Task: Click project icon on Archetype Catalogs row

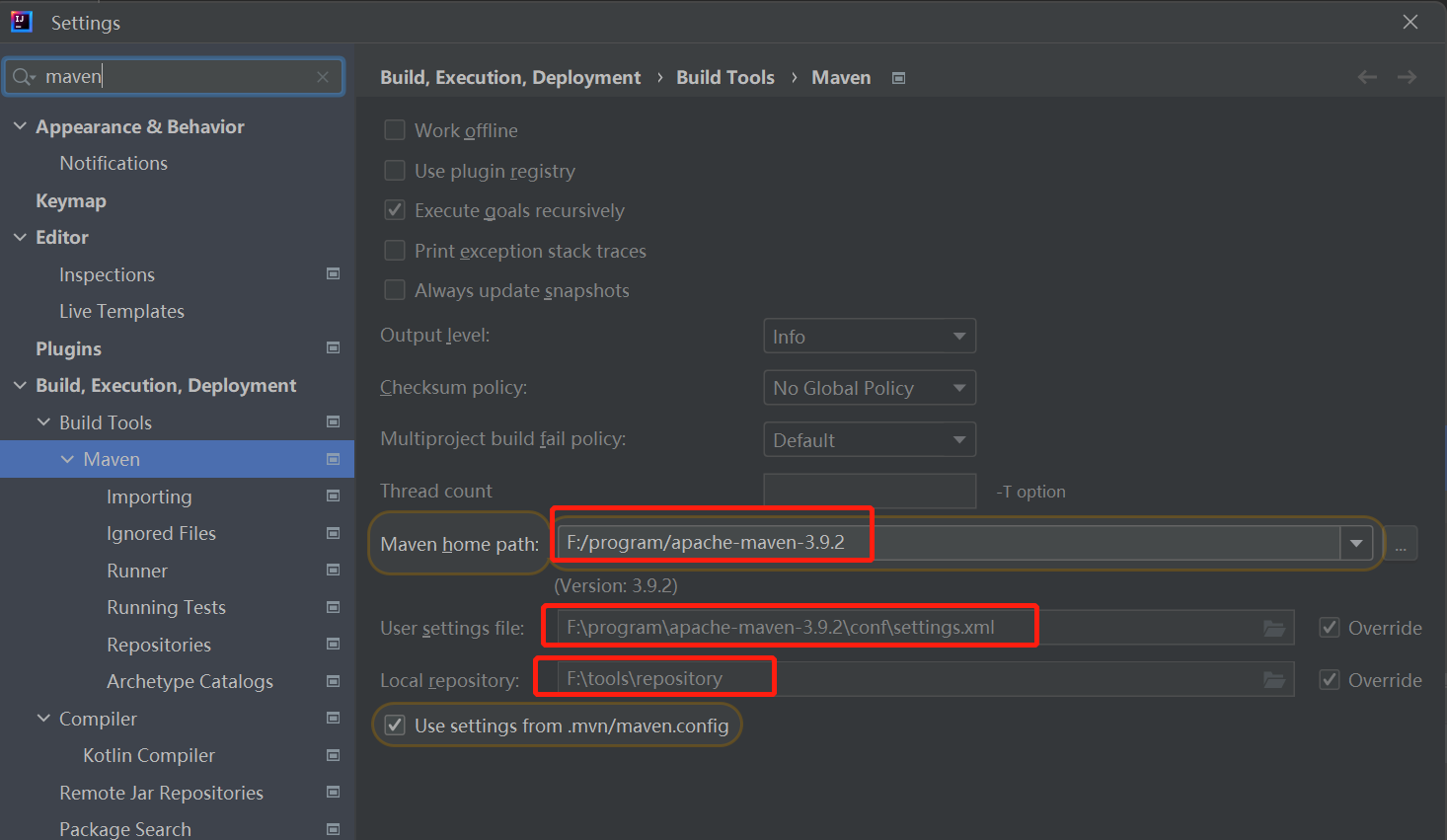Action: [x=334, y=681]
